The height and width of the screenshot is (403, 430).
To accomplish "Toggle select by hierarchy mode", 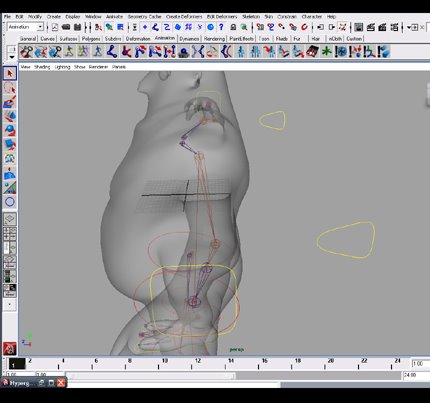I will tap(98, 27).
